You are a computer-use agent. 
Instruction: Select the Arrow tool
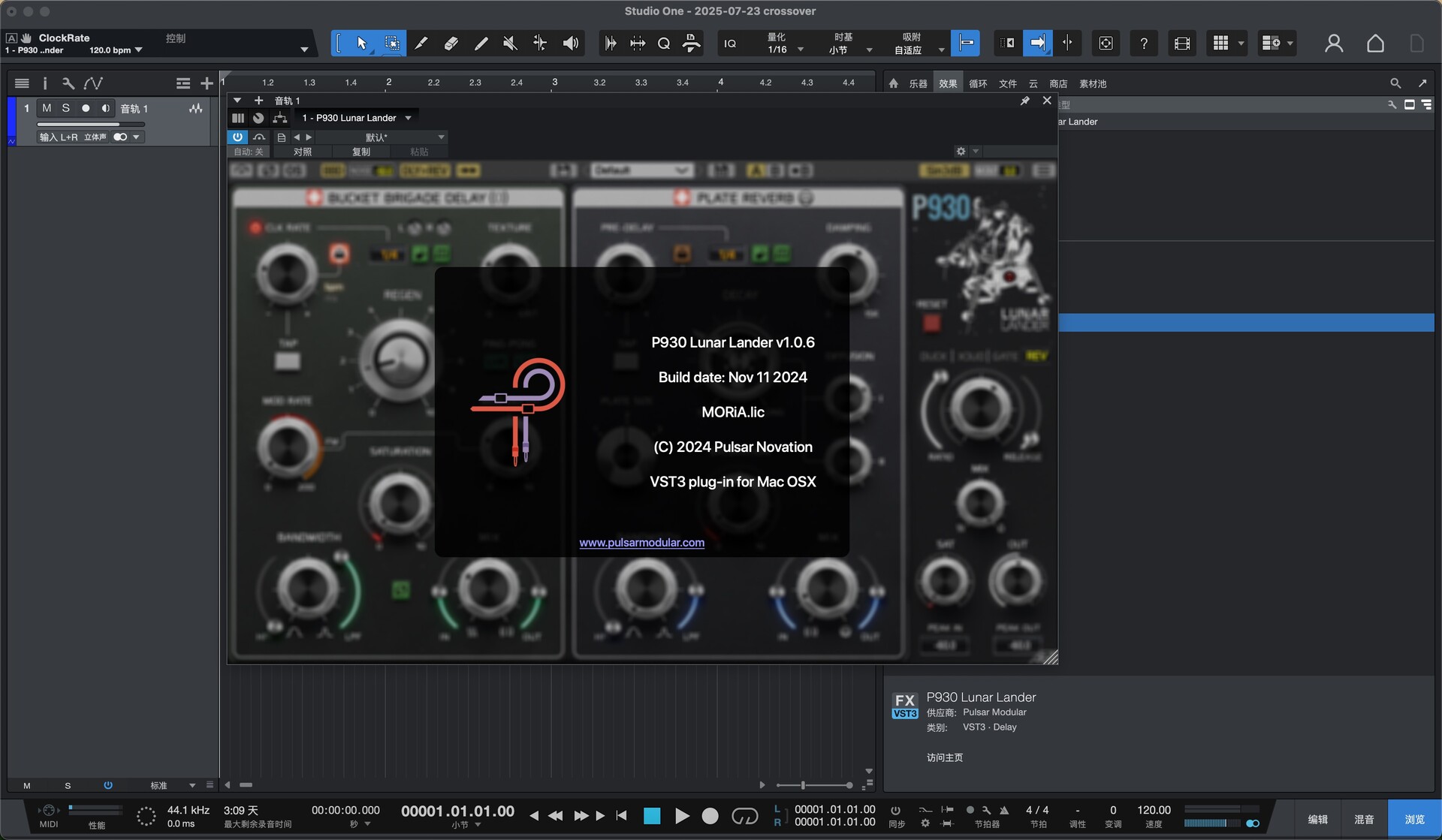click(361, 44)
